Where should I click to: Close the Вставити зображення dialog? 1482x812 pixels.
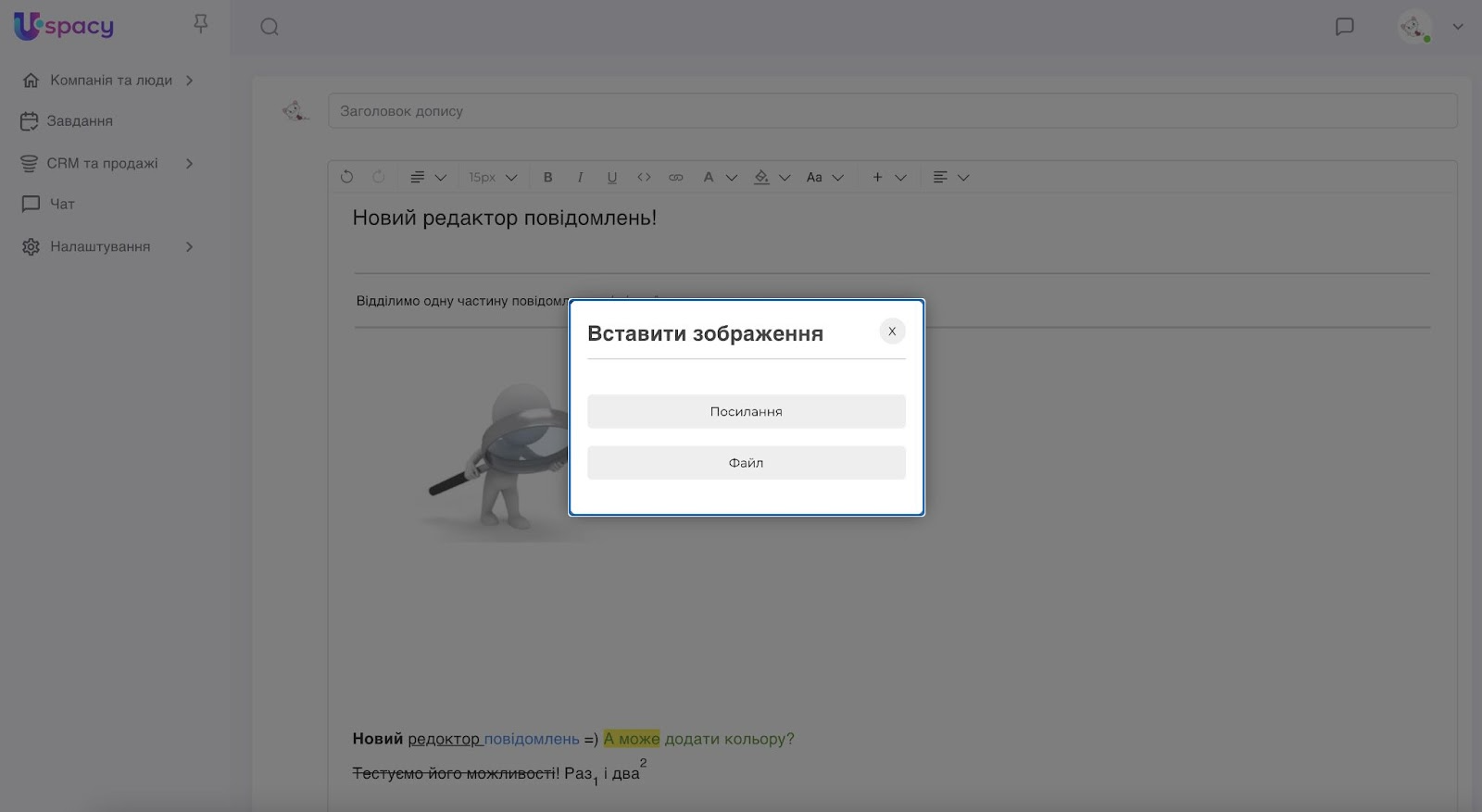click(x=892, y=331)
